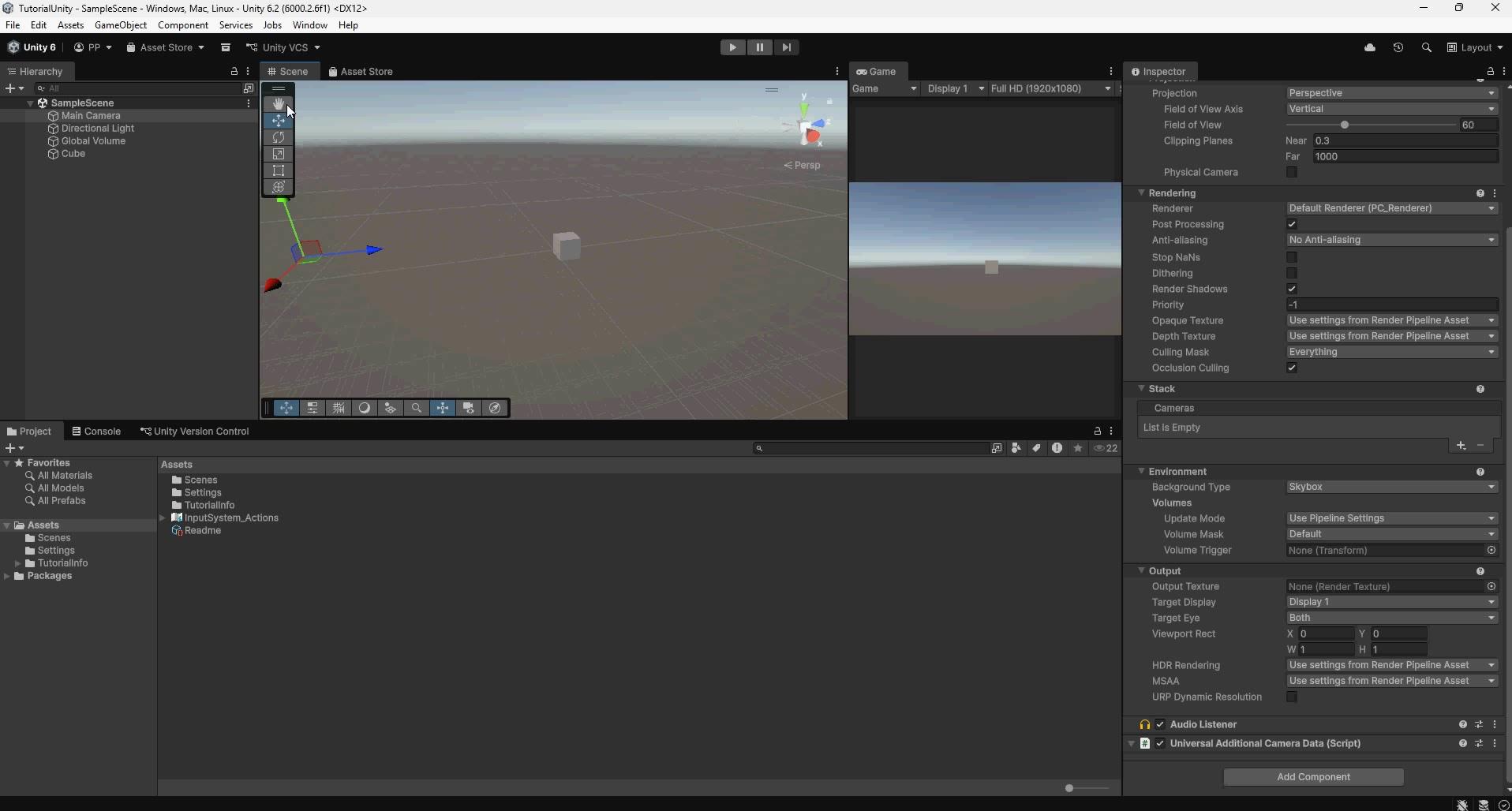The height and width of the screenshot is (811, 1512).
Task: Lock the Inspector panel
Action: pos(1491,72)
